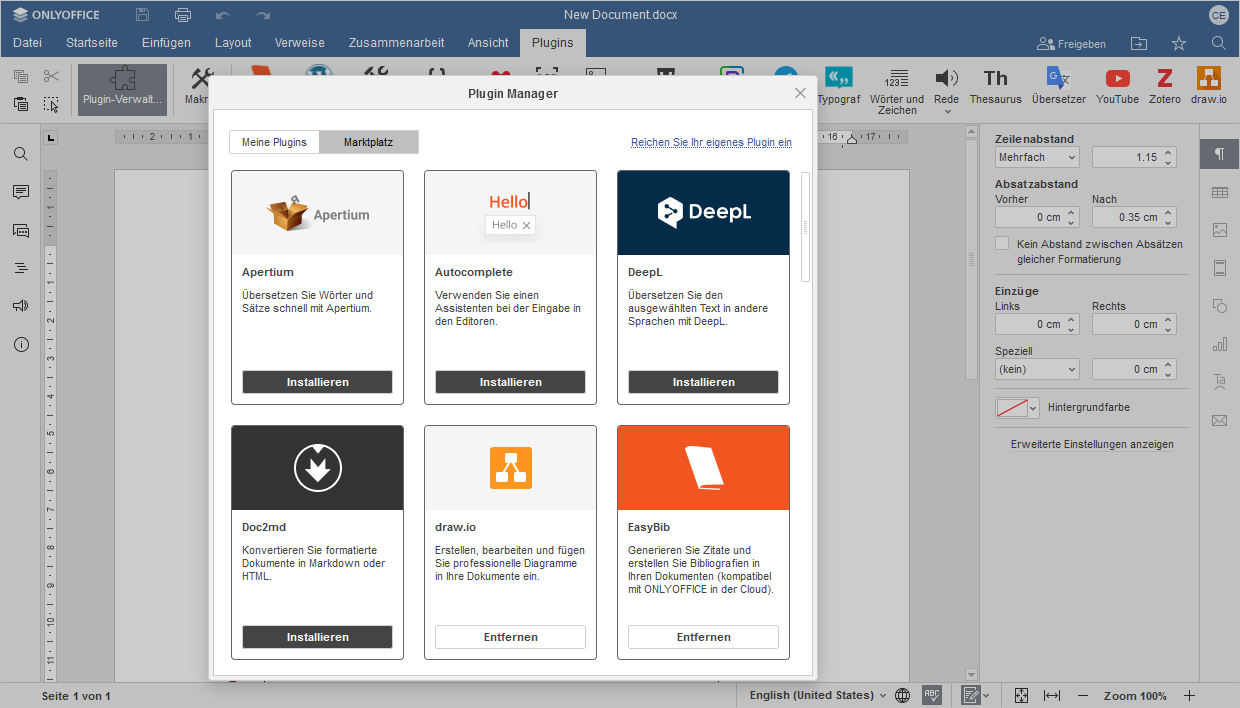The width and height of the screenshot is (1240, 708).
Task: Click the Redo arrow in title bar
Action: 263,15
